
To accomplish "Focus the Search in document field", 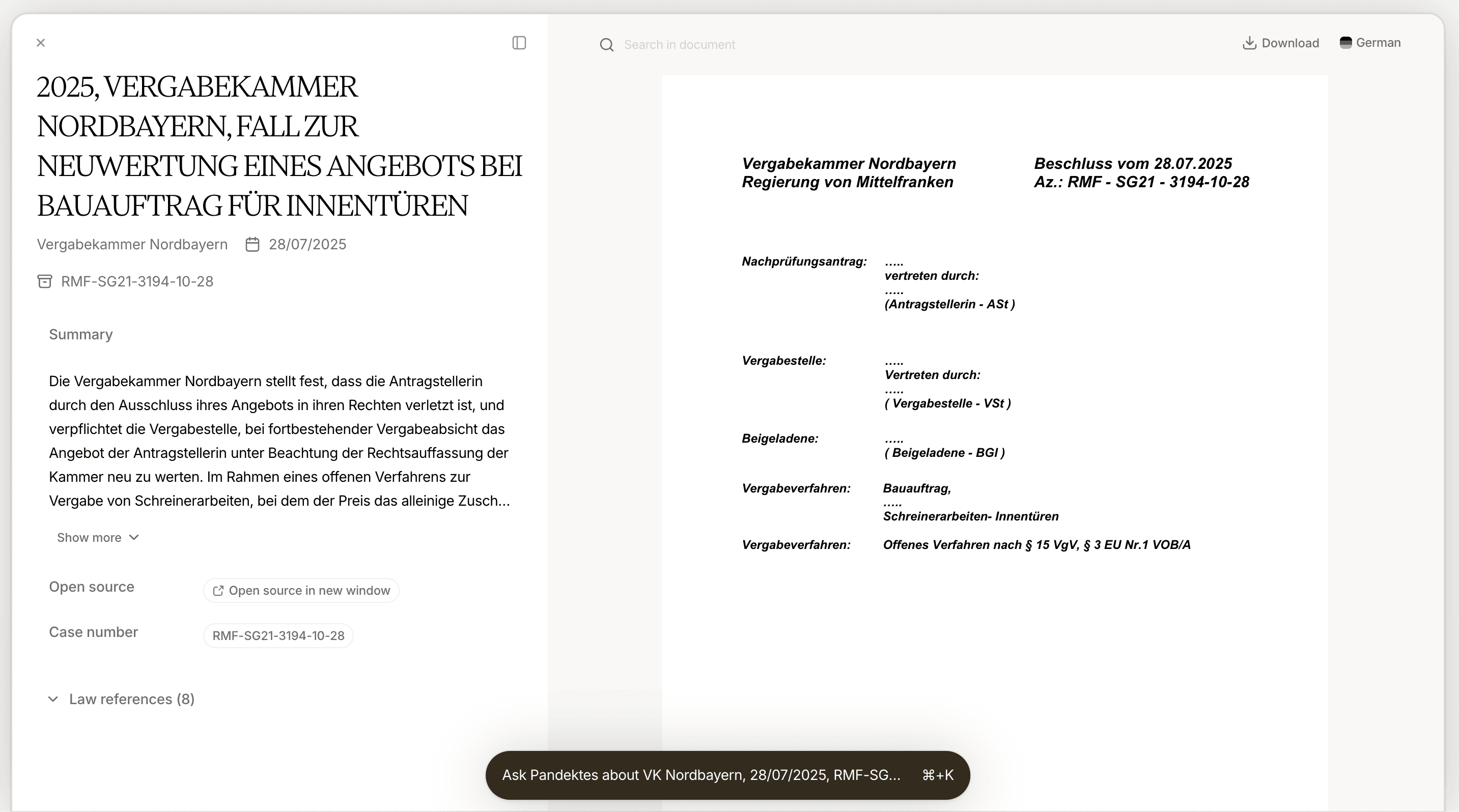I will click(x=680, y=45).
